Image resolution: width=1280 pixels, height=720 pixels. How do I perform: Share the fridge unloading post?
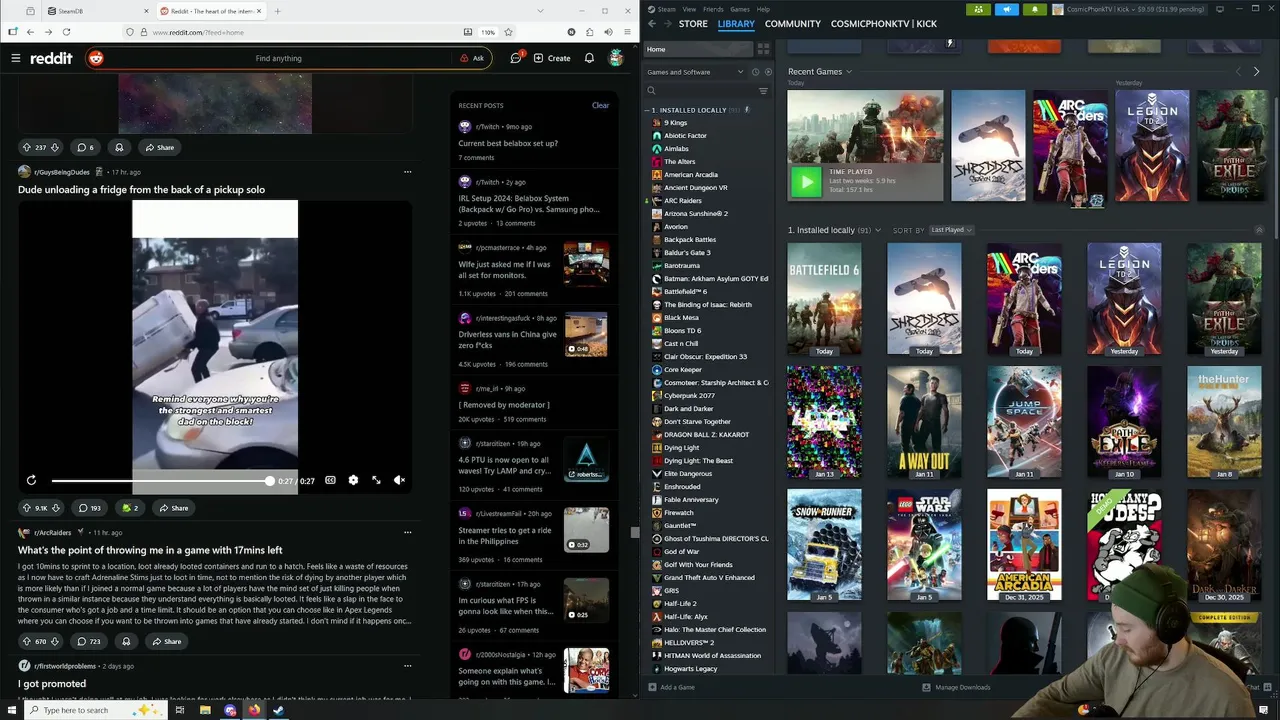173,508
